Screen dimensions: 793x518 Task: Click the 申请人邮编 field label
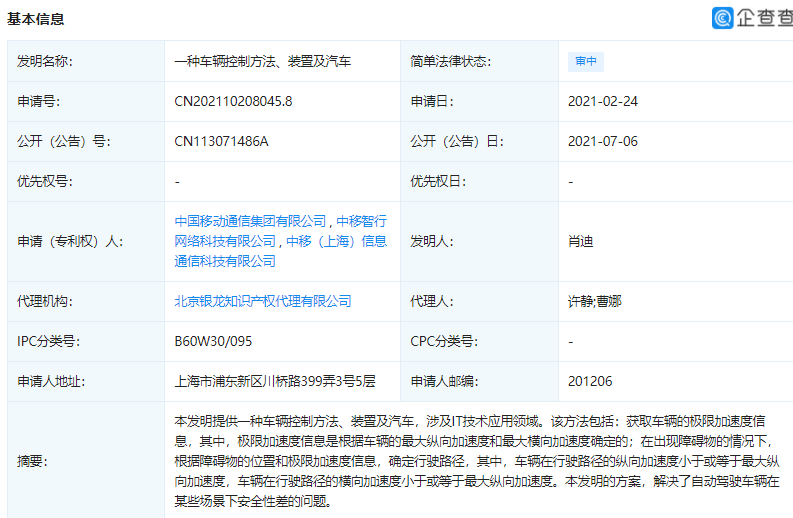[444, 381]
